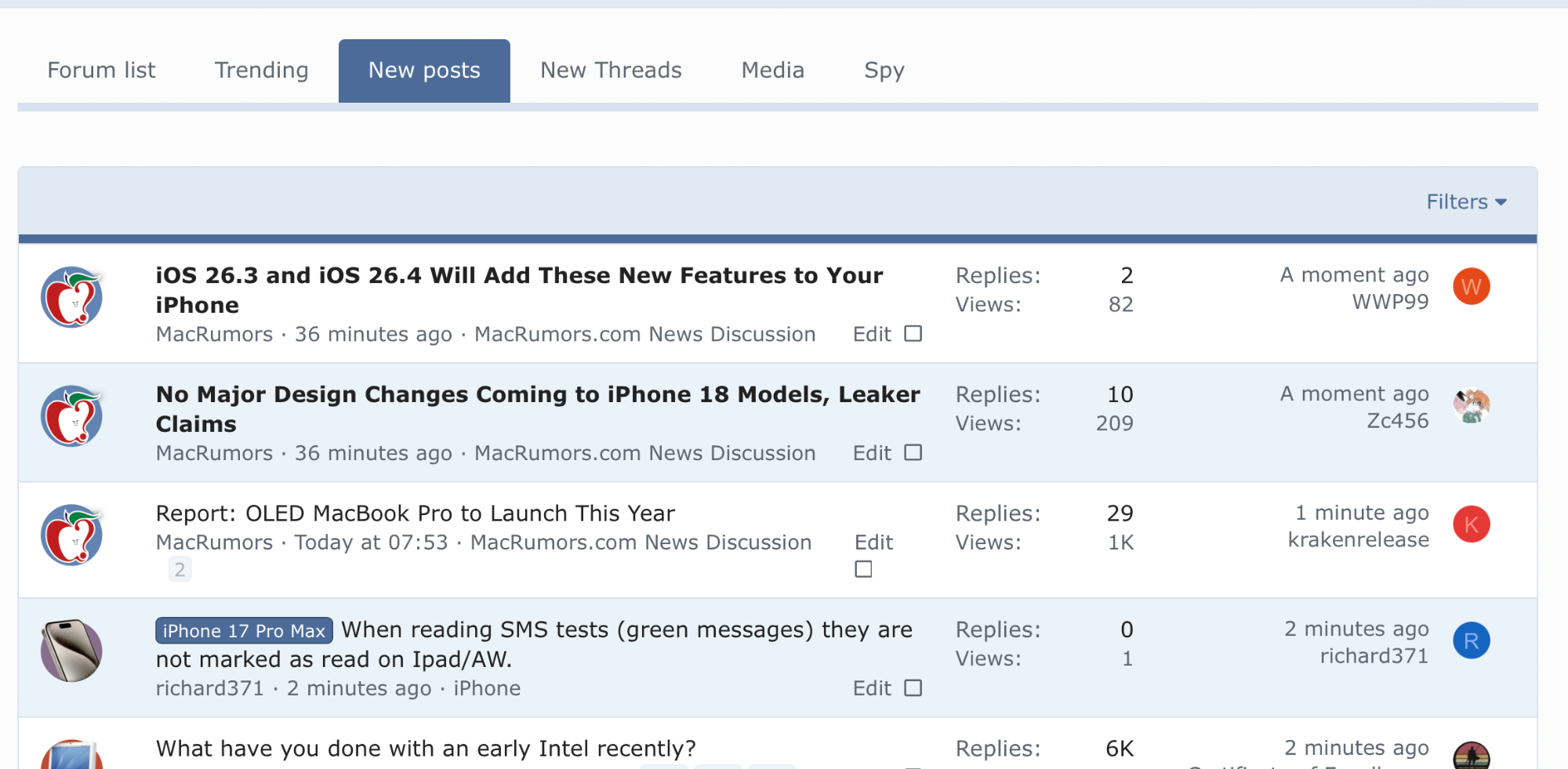1568x769 pixels.
Task: Tick the checkbox for iPhone 18 thread
Action: pos(913,453)
